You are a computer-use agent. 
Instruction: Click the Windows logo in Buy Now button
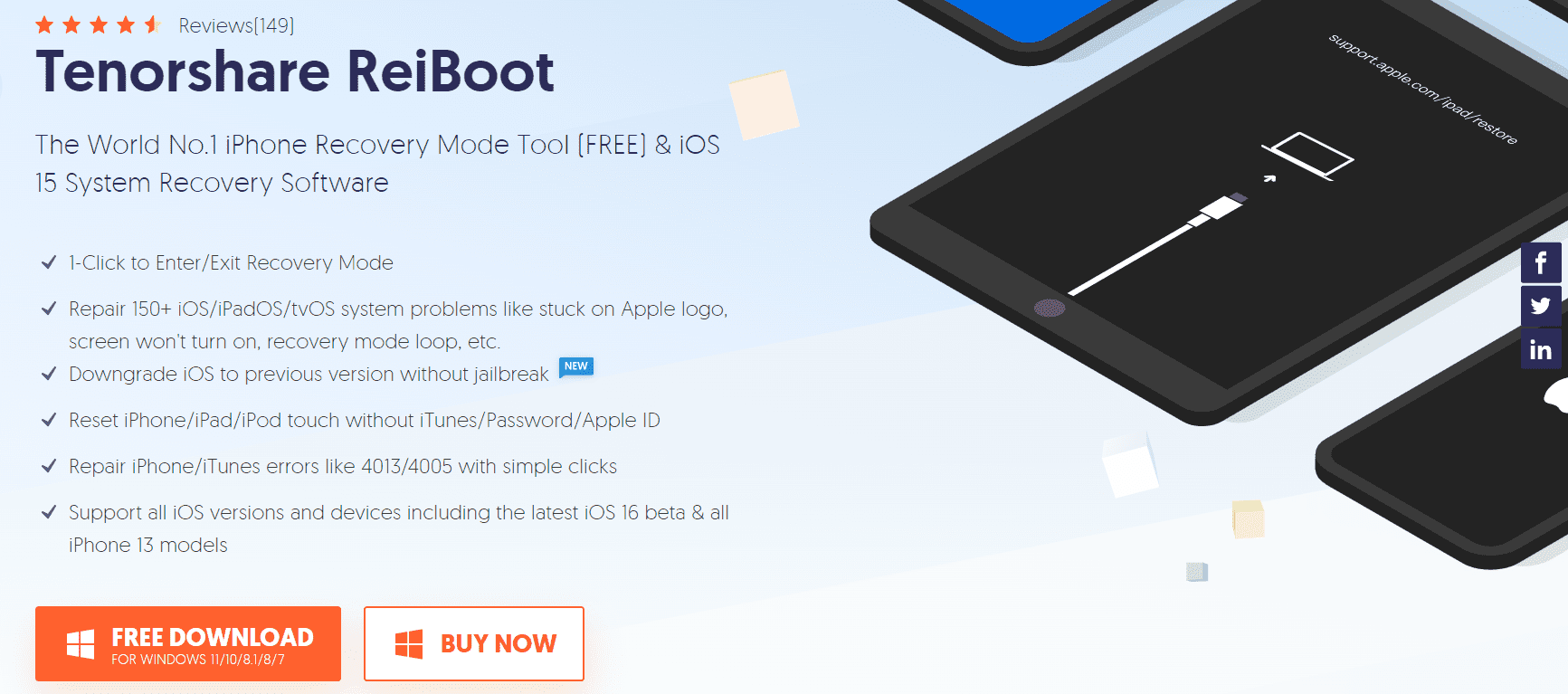coord(409,644)
